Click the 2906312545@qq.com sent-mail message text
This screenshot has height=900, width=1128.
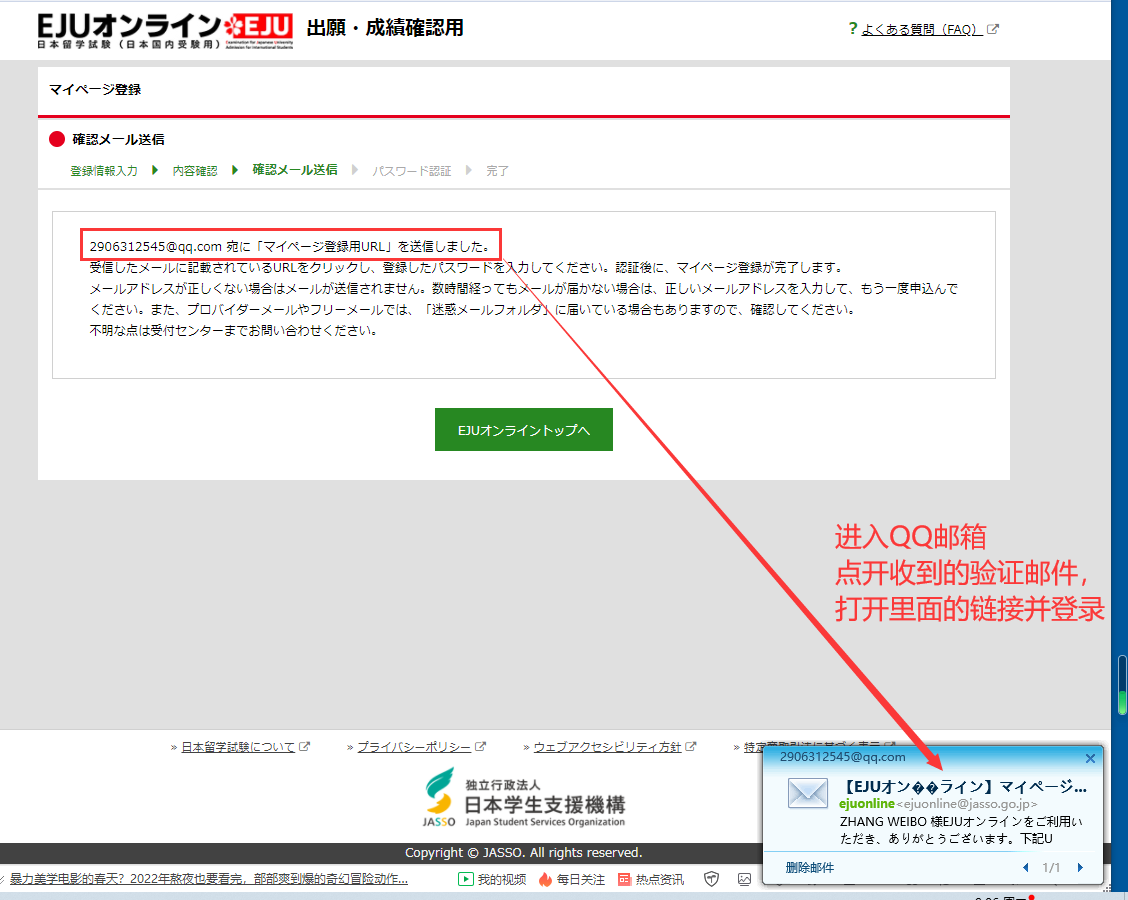click(x=291, y=247)
